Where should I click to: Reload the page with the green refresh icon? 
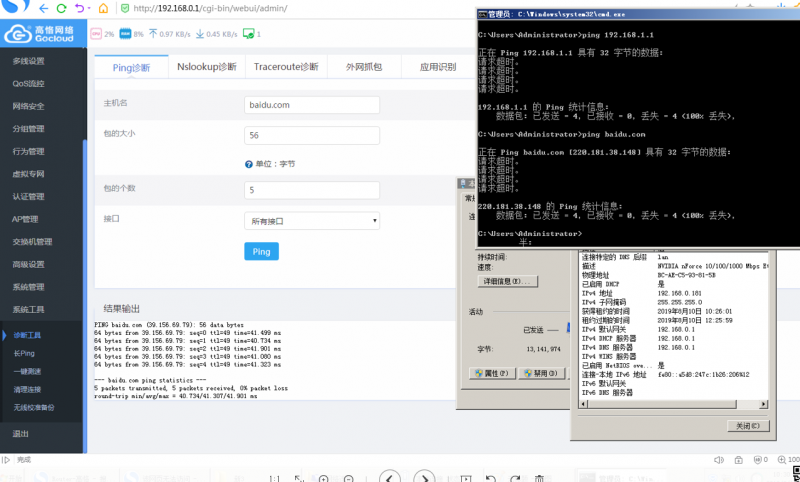tap(61, 8)
